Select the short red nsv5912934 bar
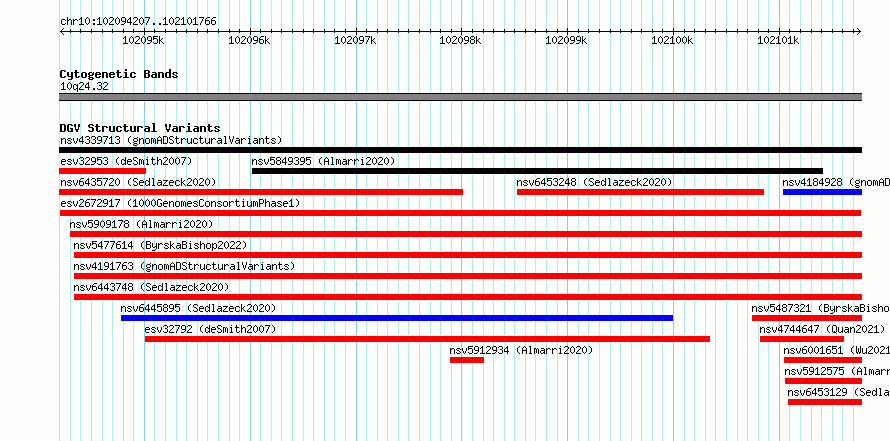The image size is (890, 441). 467,360
